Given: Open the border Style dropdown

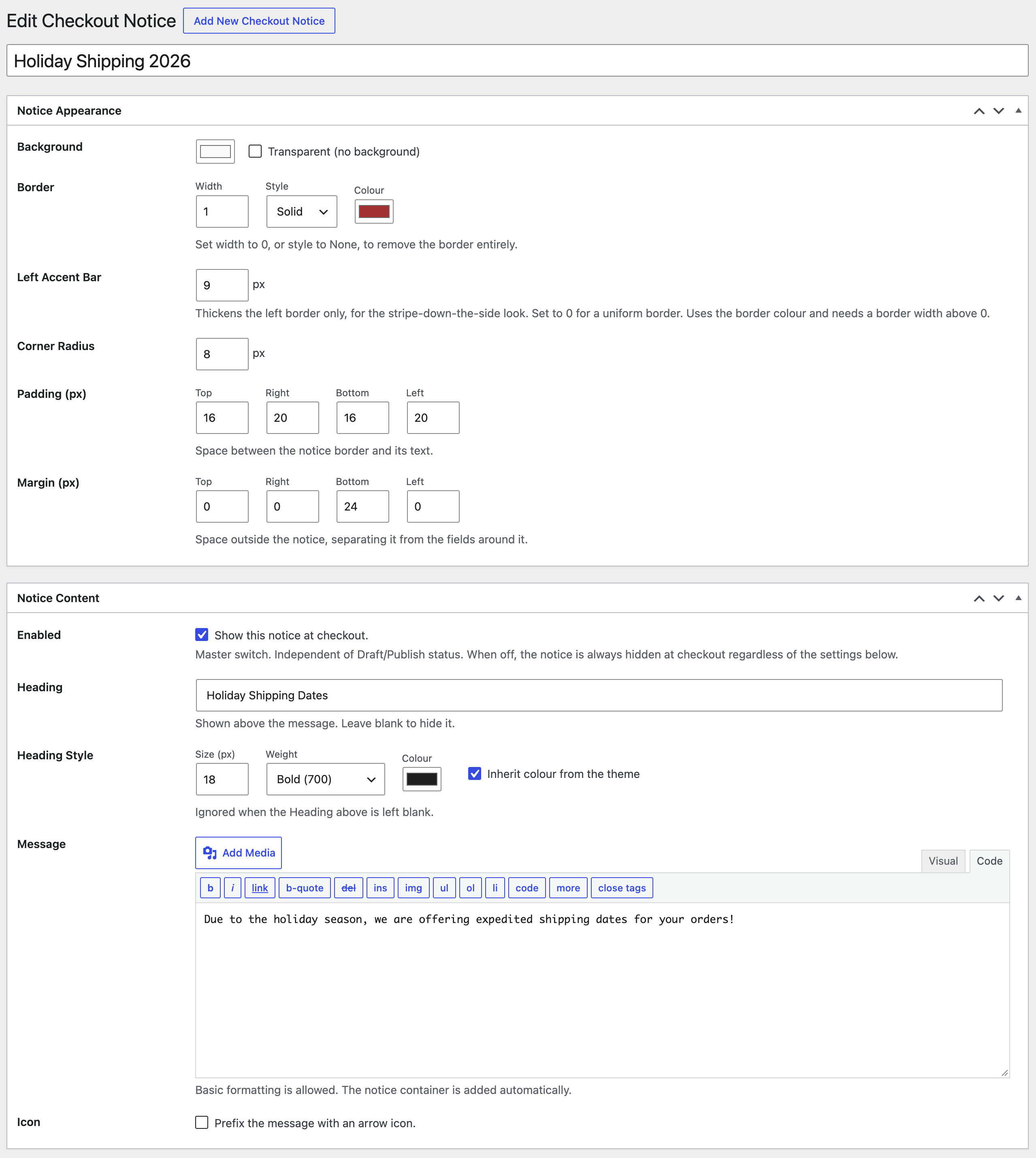Looking at the screenshot, I should (302, 212).
